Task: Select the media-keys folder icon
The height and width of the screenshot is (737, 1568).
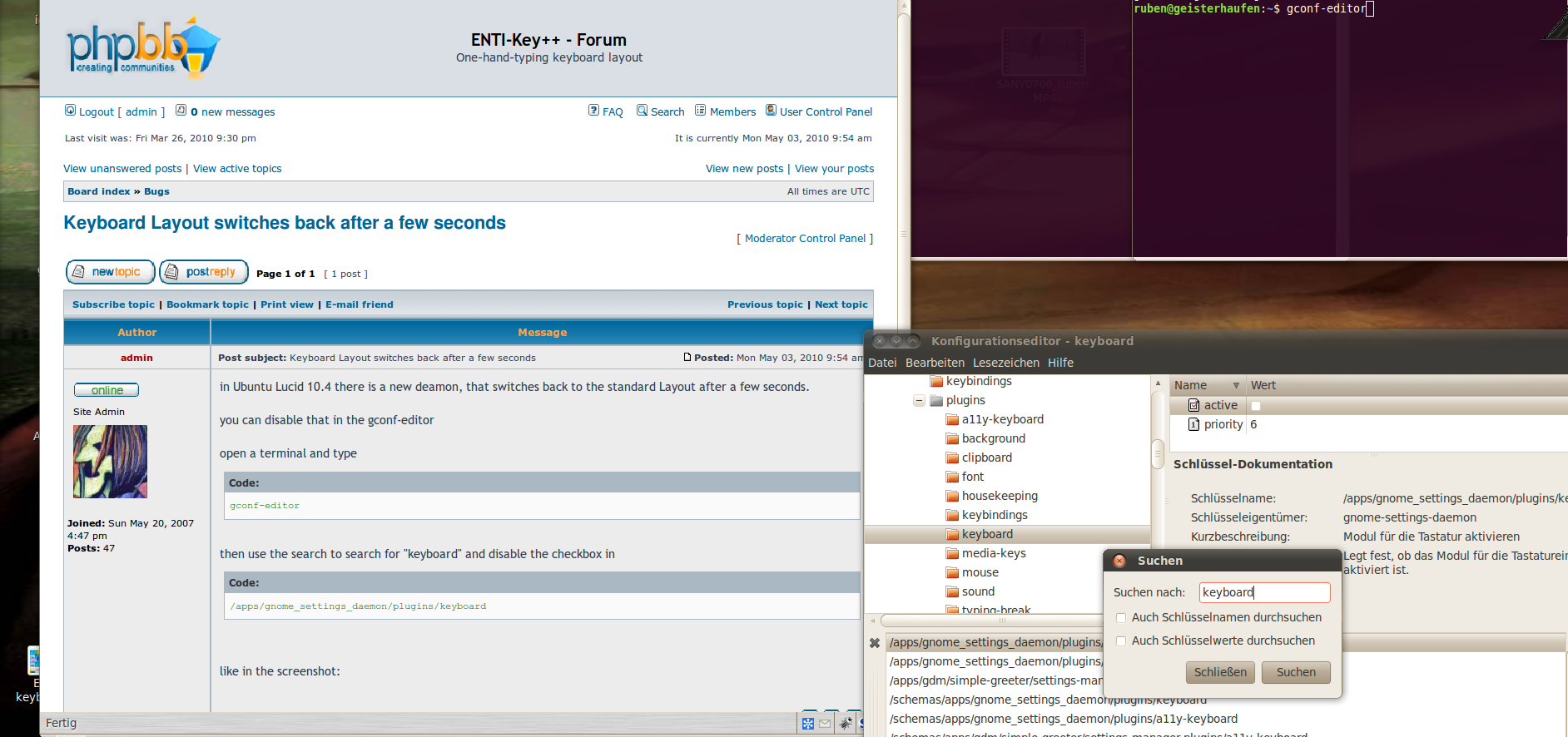Action: tap(952, 554)
